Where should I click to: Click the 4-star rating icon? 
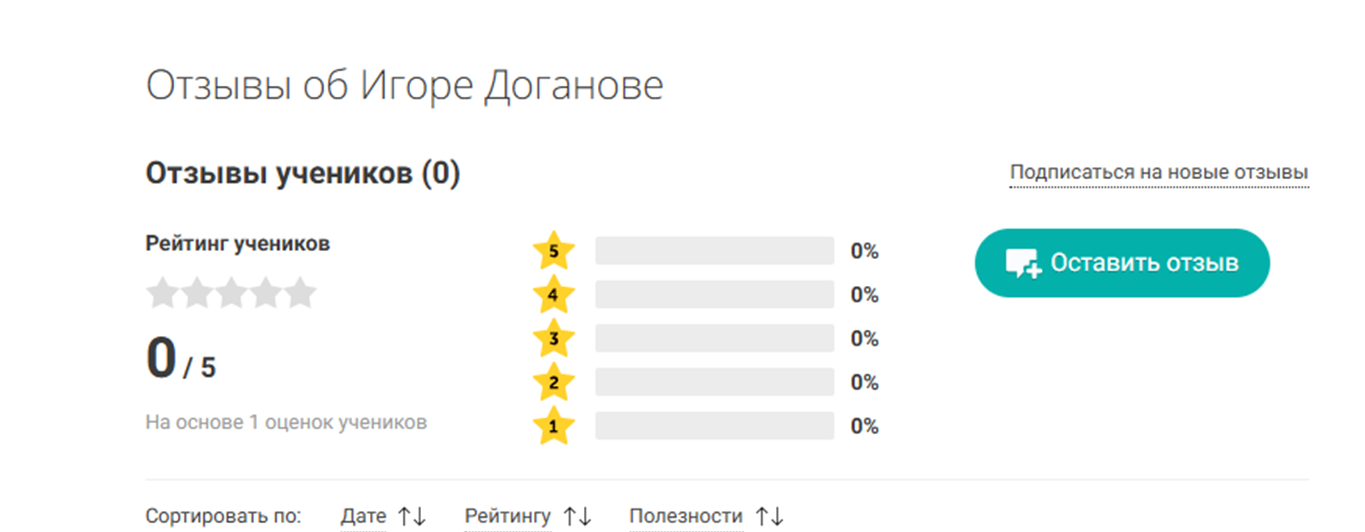pyautogui.click(x=554, y=295)
